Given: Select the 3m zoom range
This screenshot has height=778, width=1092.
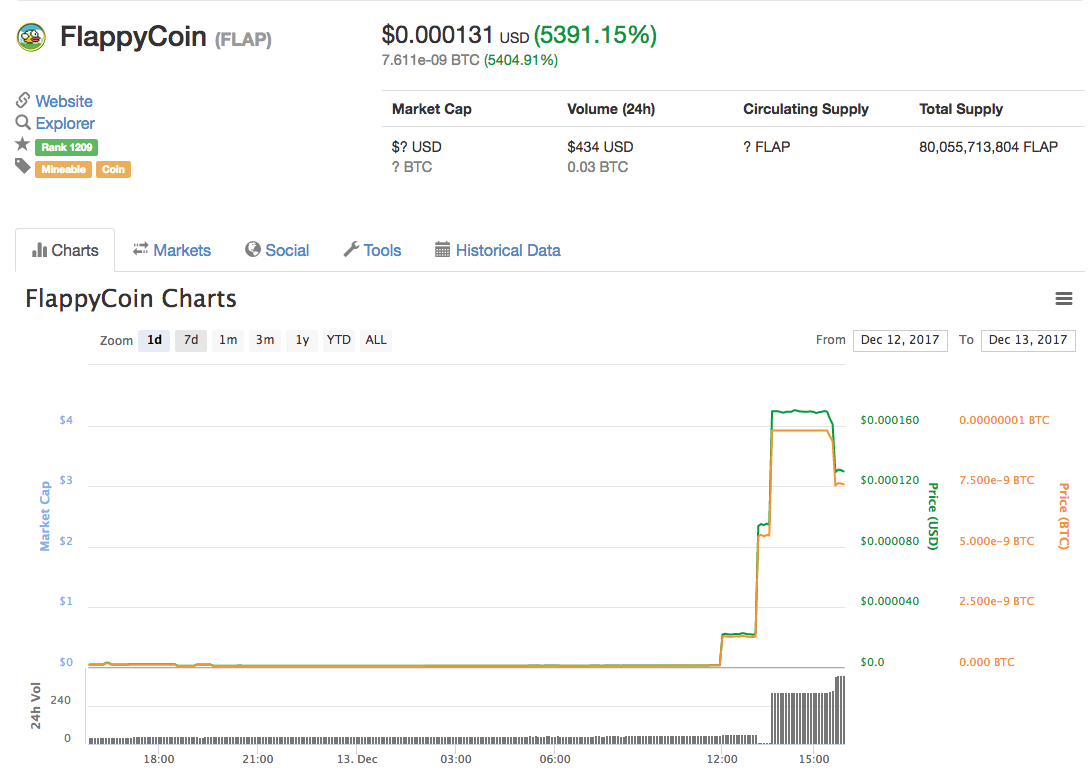Looking at the screenshot, I should [x=265, y=340].
